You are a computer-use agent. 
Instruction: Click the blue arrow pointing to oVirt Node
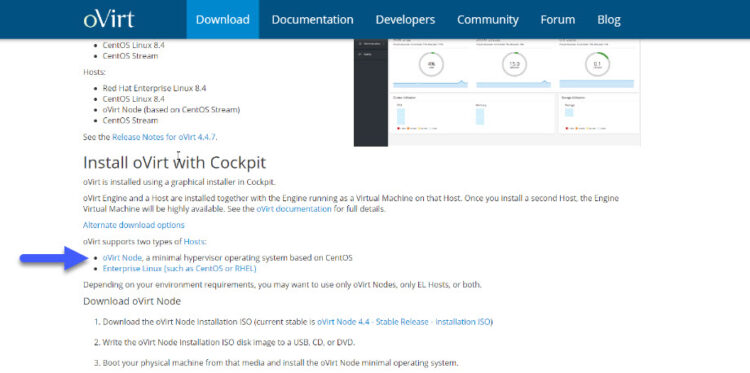click(55, 258)
